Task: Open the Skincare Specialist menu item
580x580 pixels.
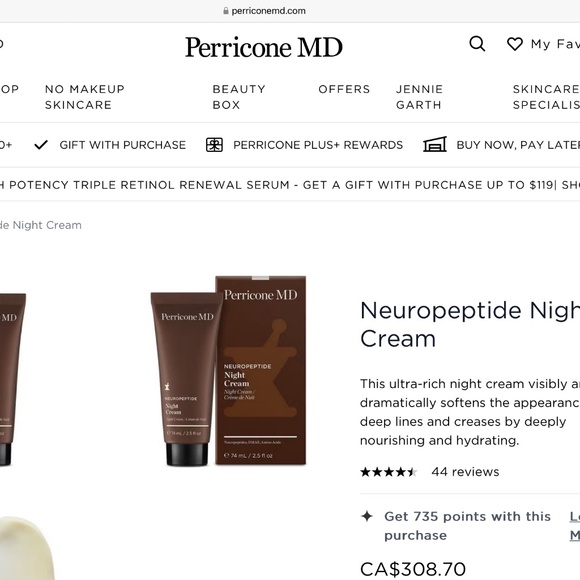Action: click(546, 97)
